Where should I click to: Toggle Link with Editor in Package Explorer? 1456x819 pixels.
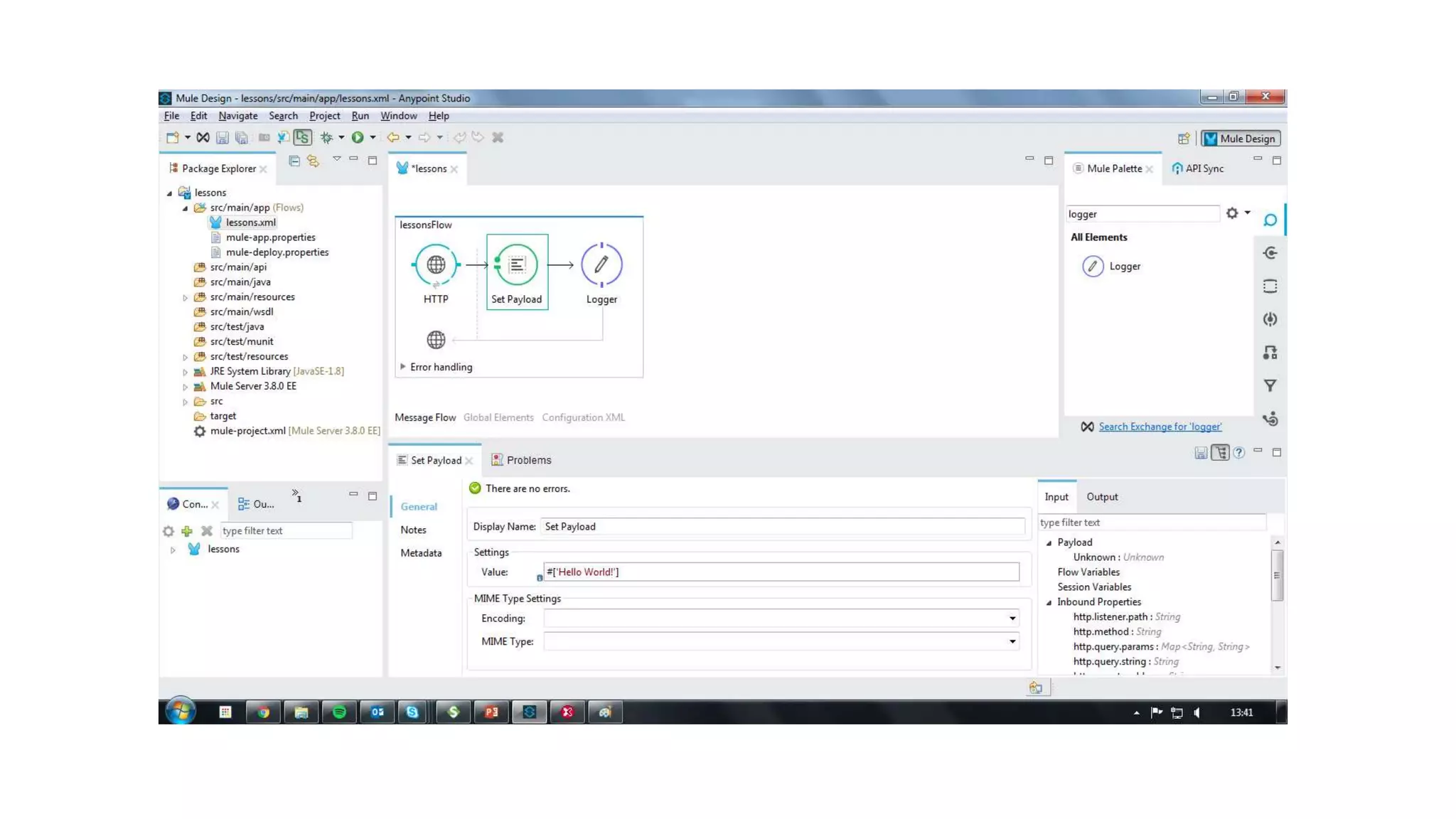click(313, 161)
